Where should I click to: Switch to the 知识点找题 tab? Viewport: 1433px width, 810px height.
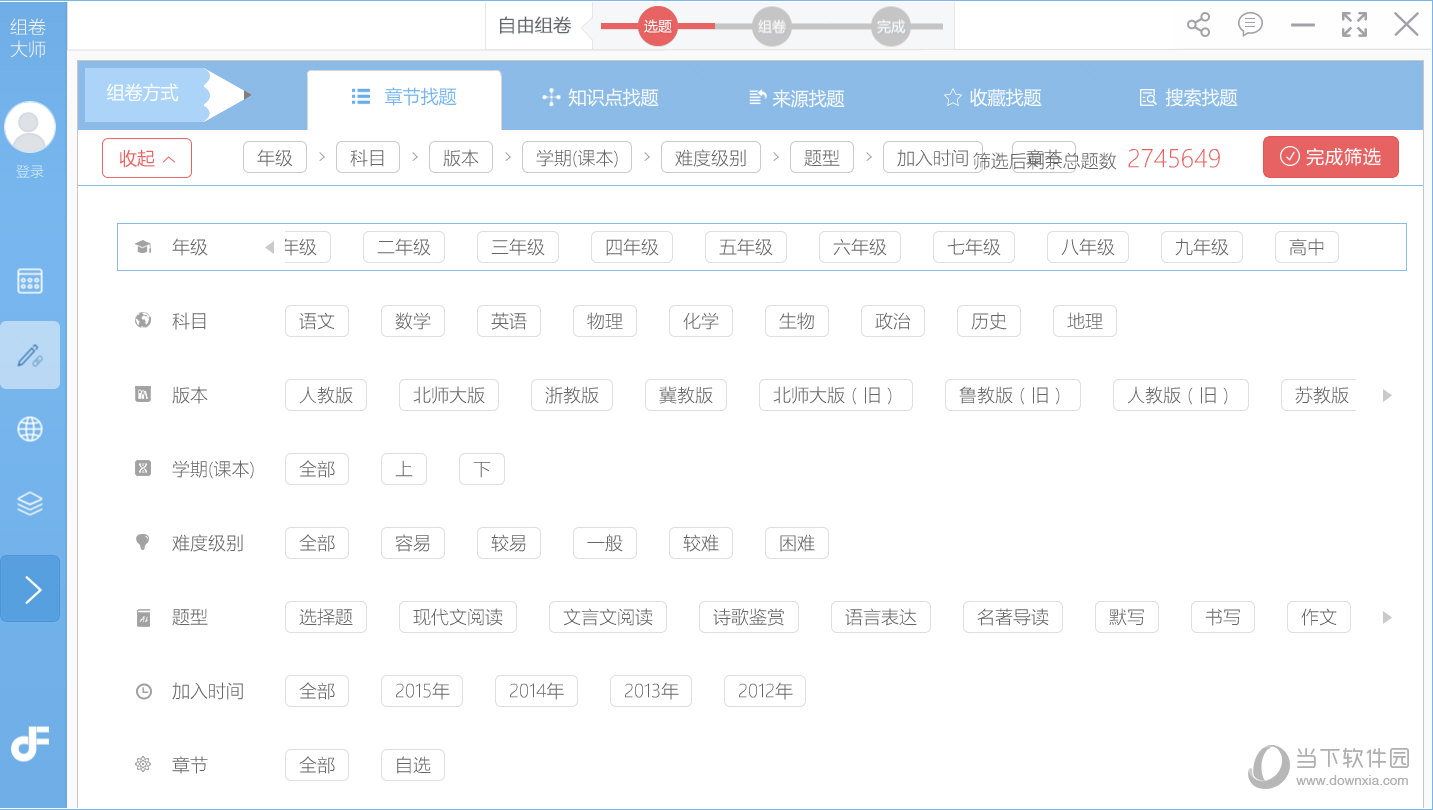(x=600, y=98)
